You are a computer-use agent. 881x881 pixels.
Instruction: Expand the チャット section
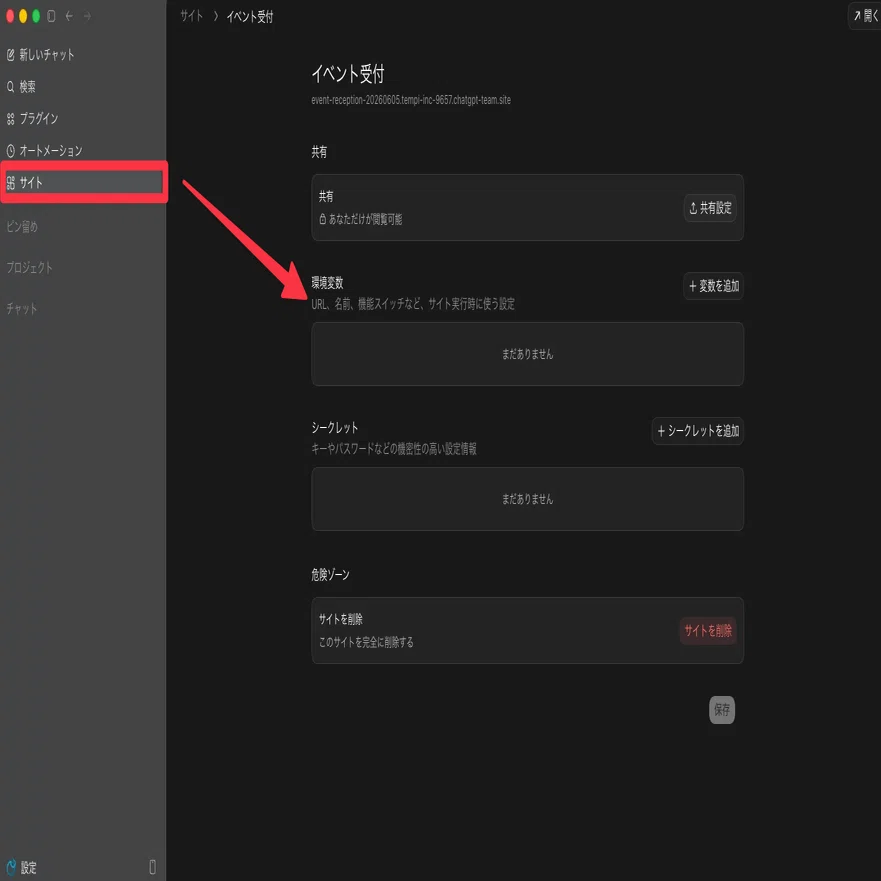pyautogui.click(x=22, y=308)
